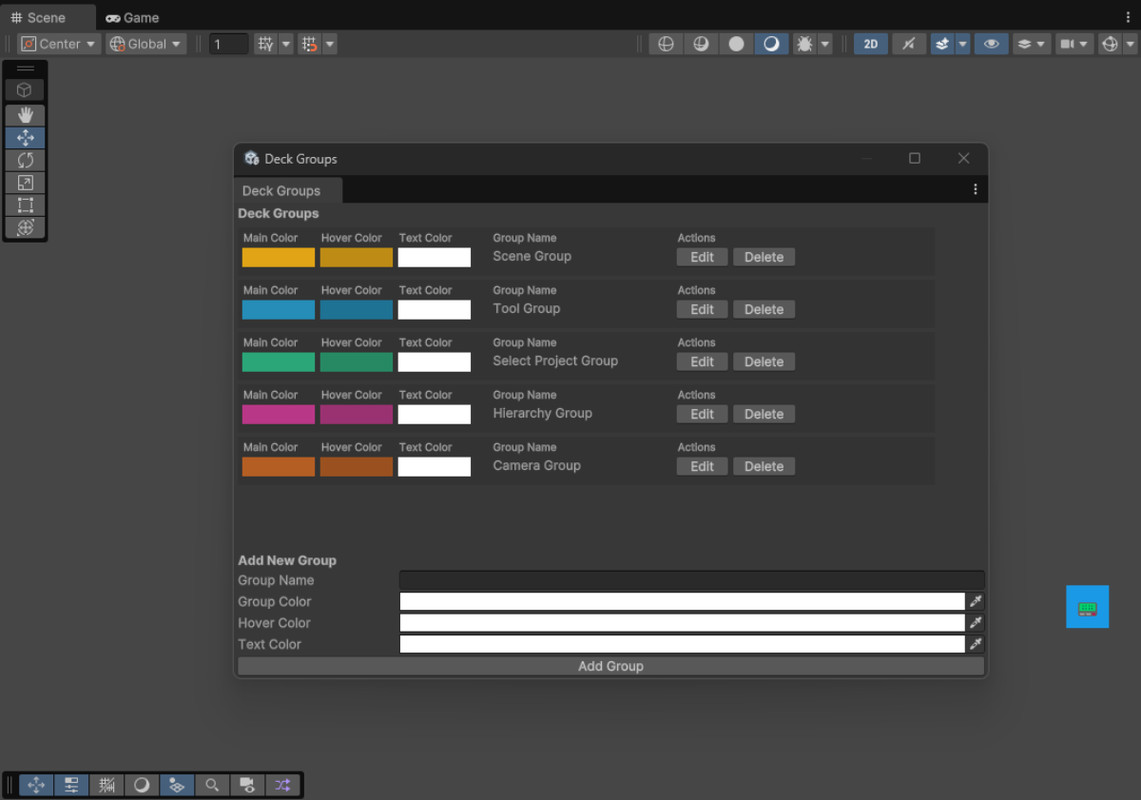Click the Group Name input field
This screenshot has width=1141, height=800.
pos(691,580)
